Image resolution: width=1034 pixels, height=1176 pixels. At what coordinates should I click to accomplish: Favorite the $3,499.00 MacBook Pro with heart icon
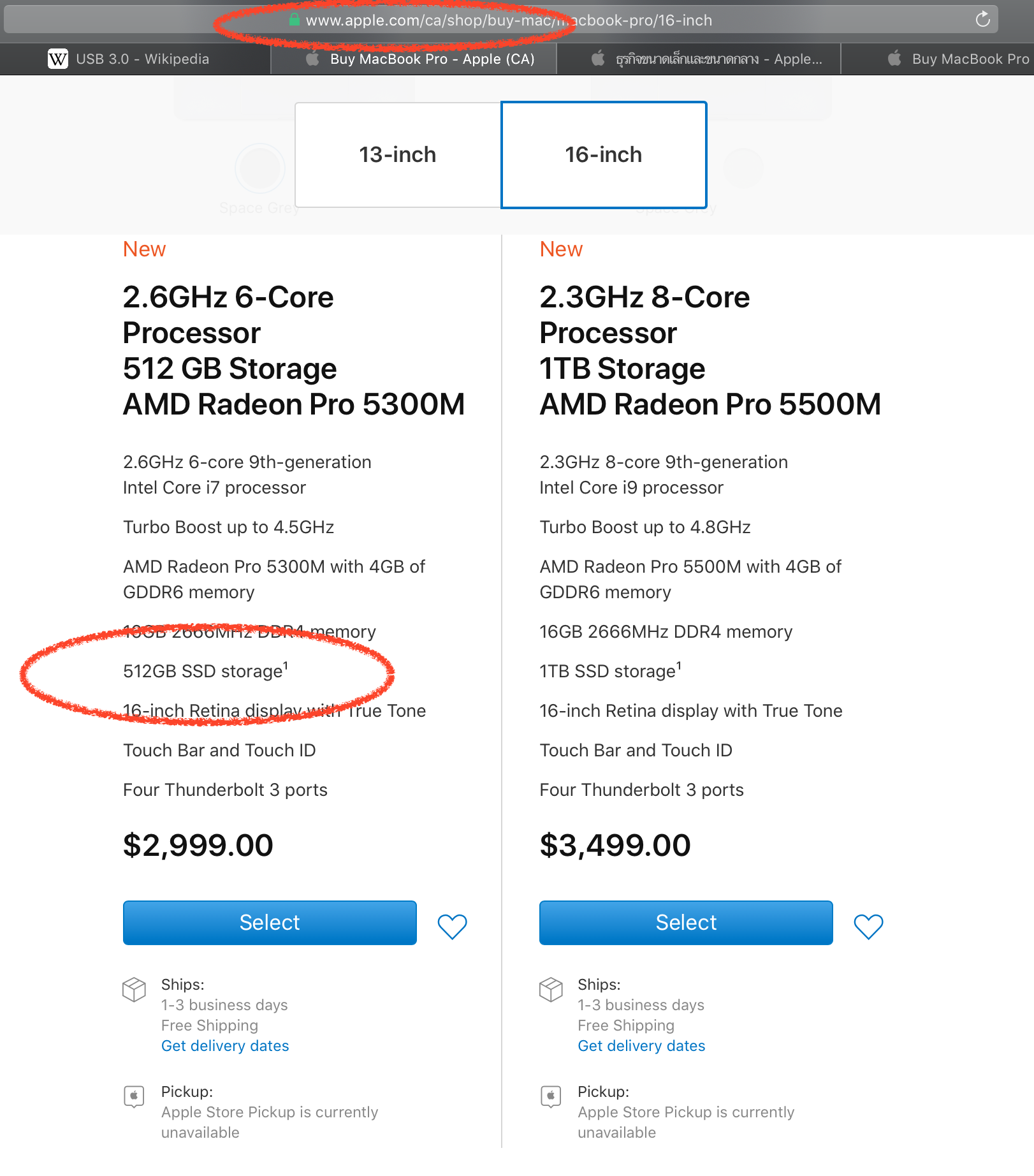tap(868, 926)
